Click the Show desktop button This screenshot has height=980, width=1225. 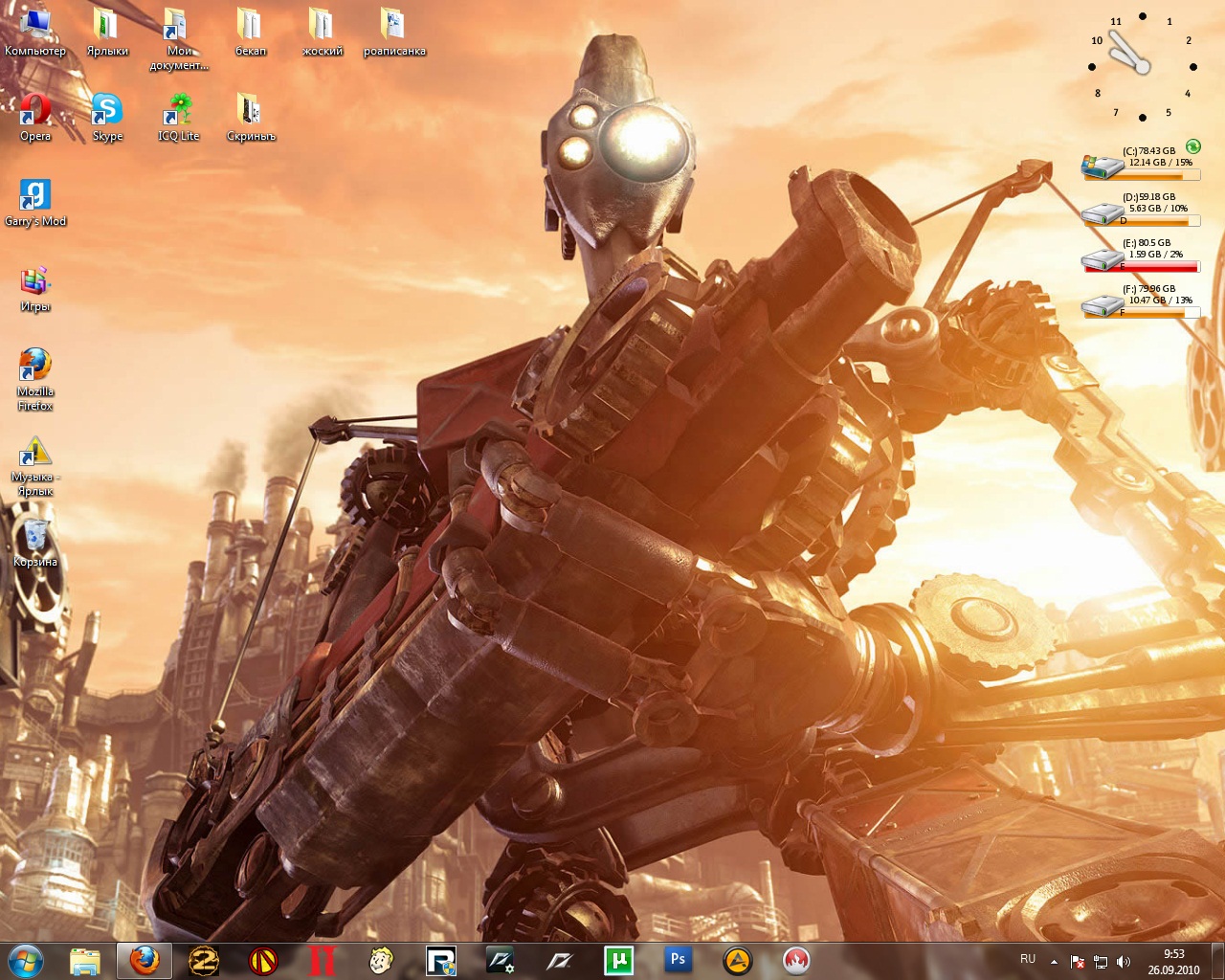click(1217, 961)
